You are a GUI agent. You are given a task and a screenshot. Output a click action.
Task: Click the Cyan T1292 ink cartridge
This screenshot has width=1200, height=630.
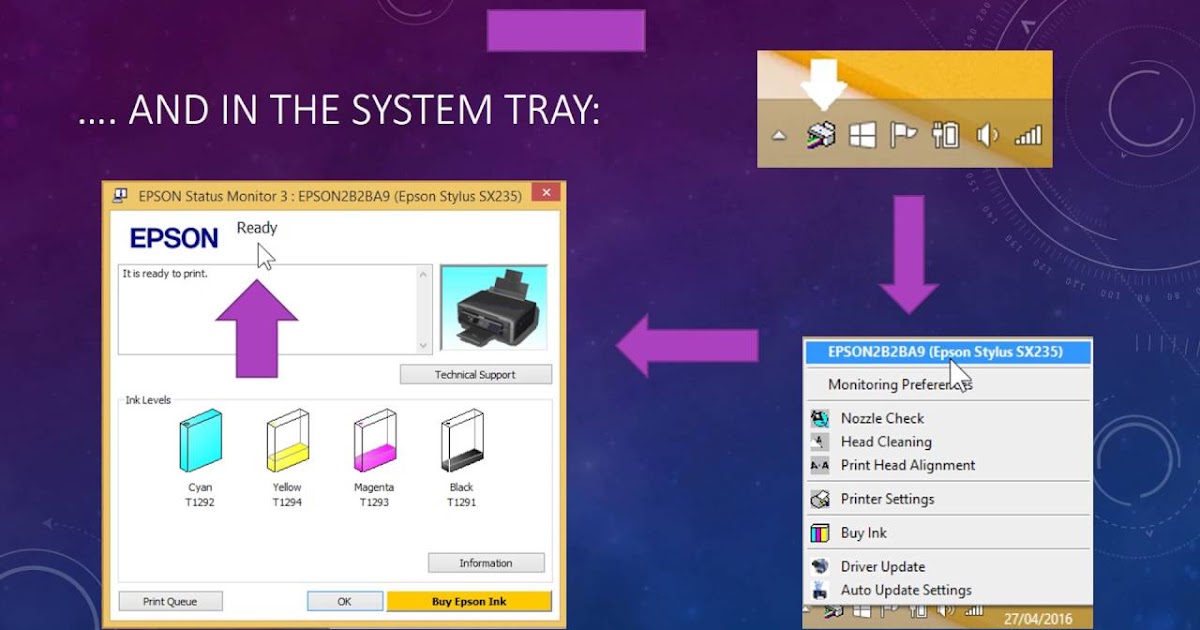click(x=200, y=441)
